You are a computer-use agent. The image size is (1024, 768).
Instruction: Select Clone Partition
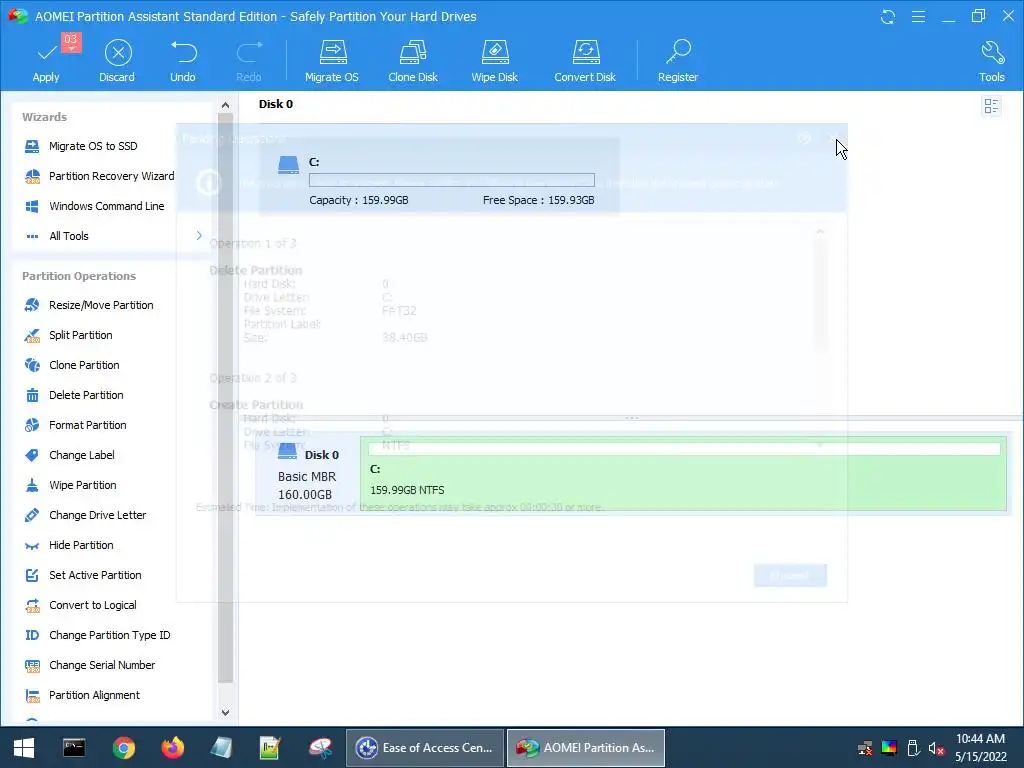pos(72,365)
